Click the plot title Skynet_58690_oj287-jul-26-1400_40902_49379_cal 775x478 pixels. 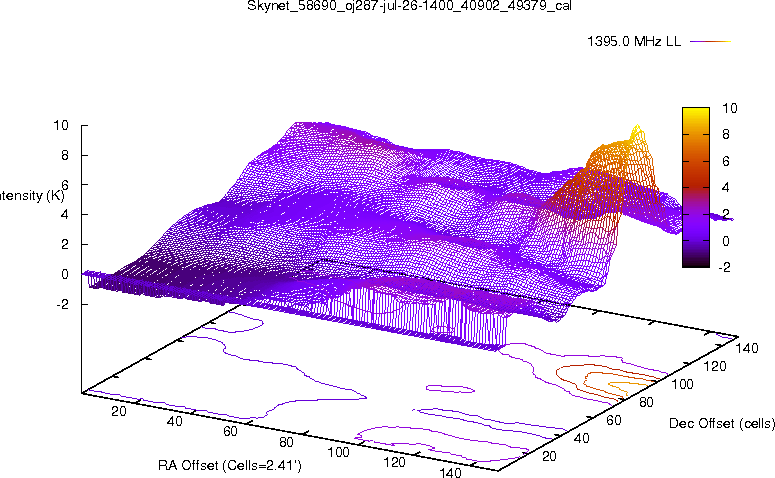pos(409,6)
